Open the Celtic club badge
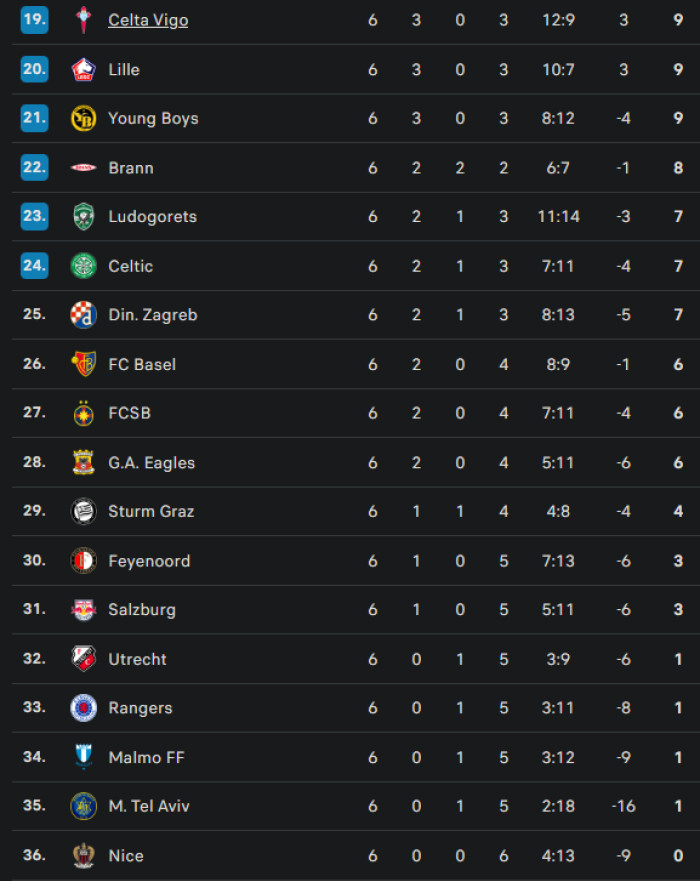700x881 pixels. click(x=83, y=266)
